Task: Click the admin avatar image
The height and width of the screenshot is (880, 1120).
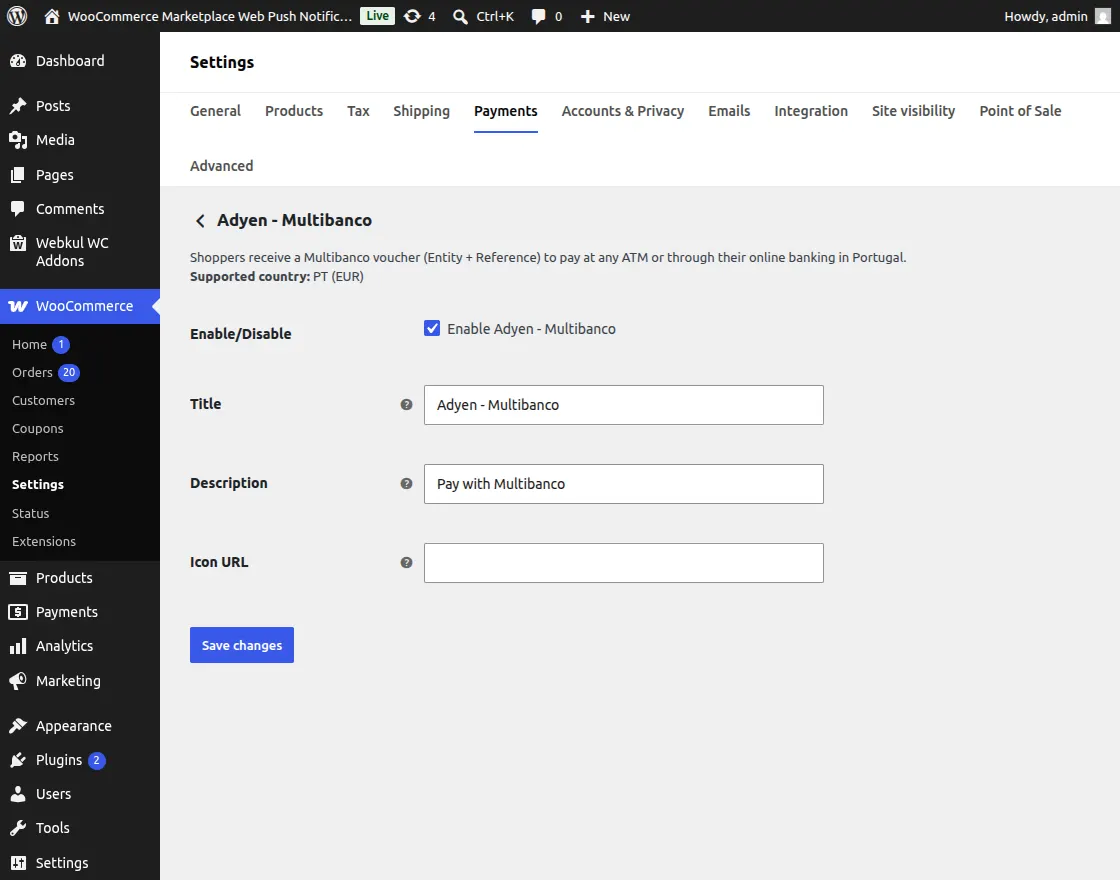Action: (1103, 16)
